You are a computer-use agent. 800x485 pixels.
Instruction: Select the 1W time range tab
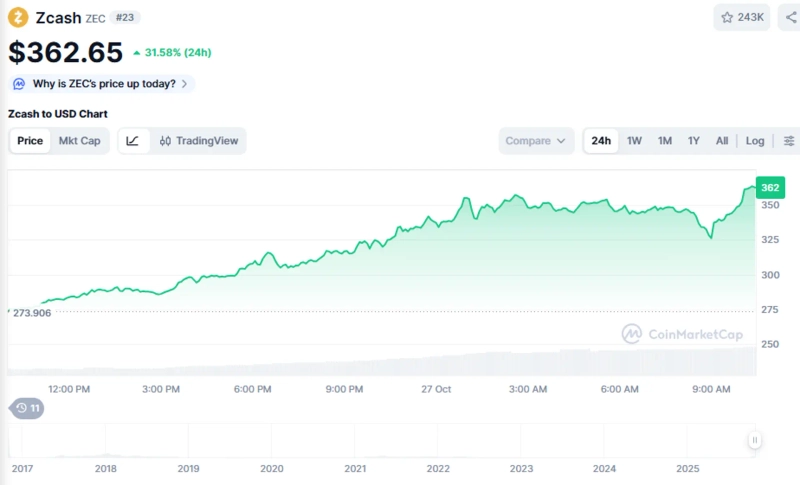point(634,141)
